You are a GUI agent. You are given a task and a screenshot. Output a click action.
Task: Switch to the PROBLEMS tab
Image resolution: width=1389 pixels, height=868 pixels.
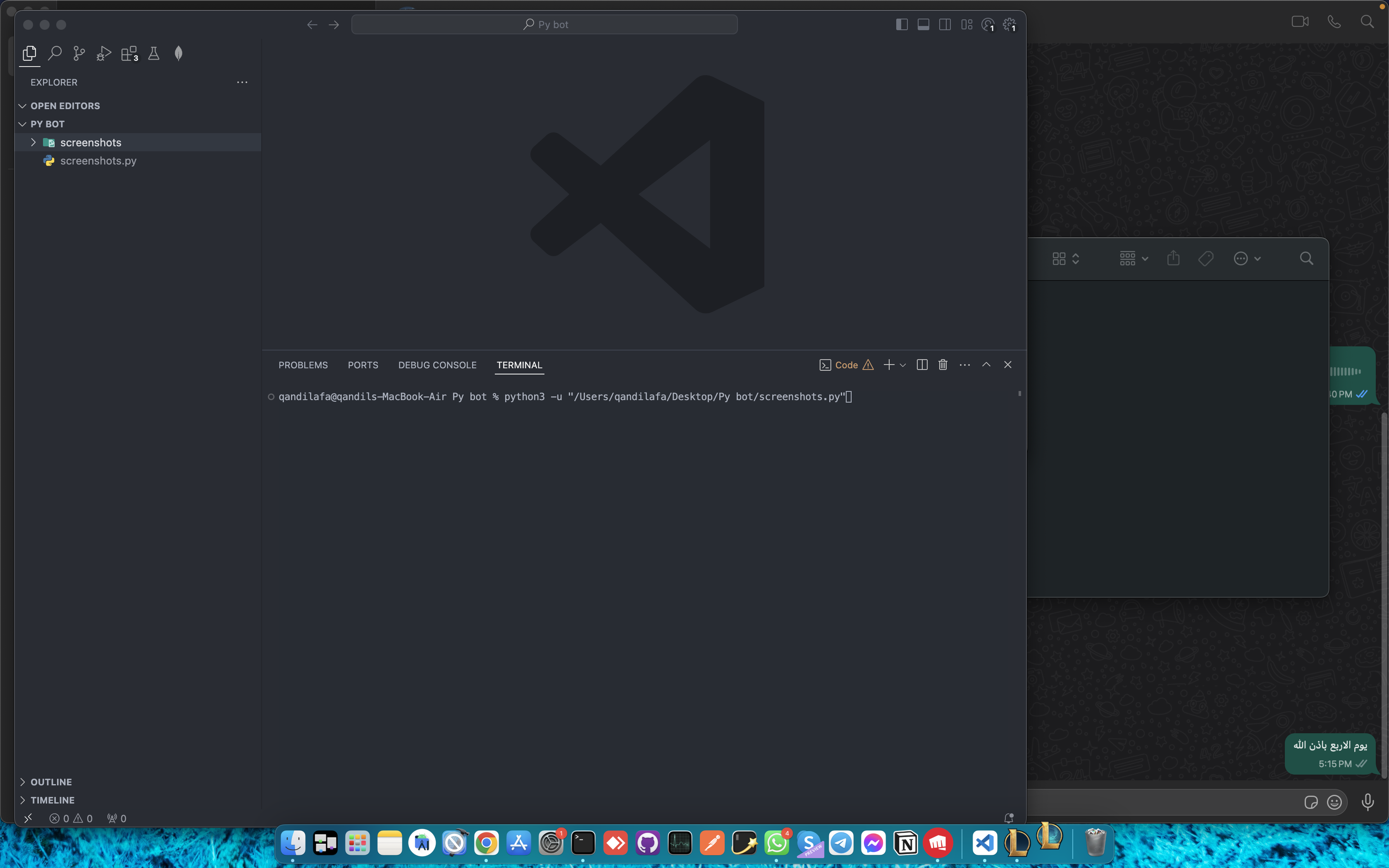click(x=303, y=365)
